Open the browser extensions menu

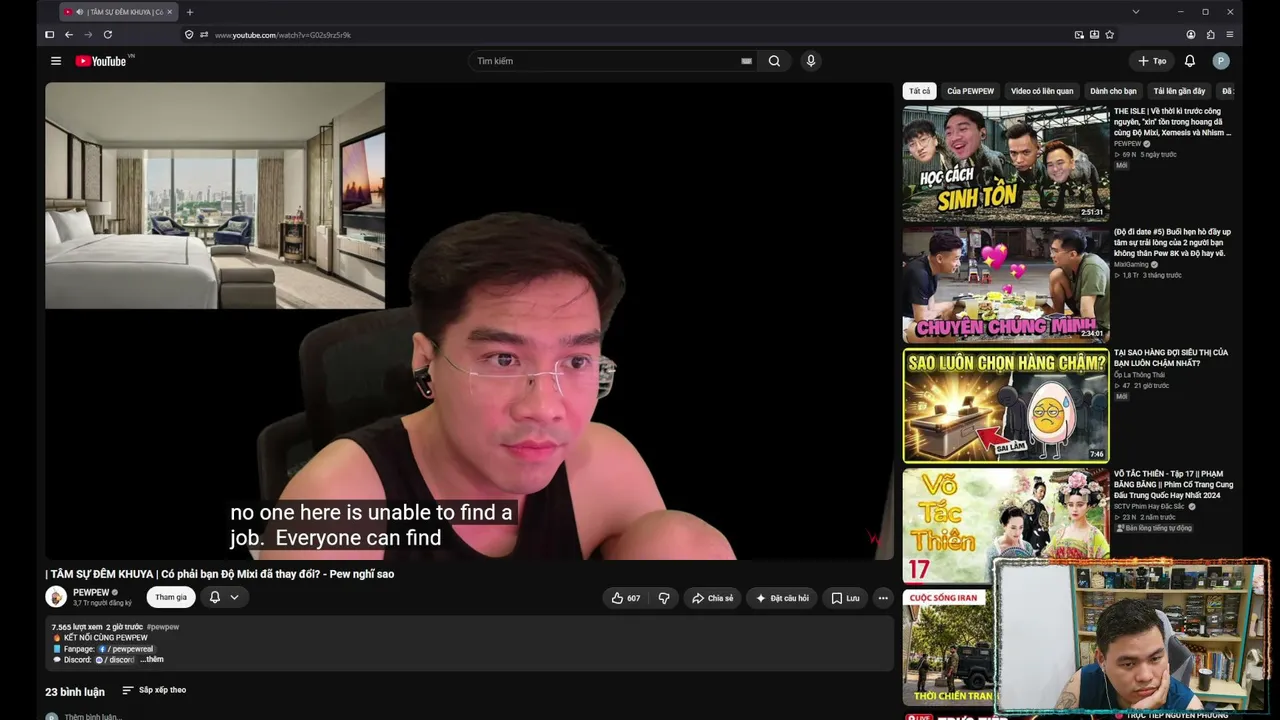[1210, 34]
